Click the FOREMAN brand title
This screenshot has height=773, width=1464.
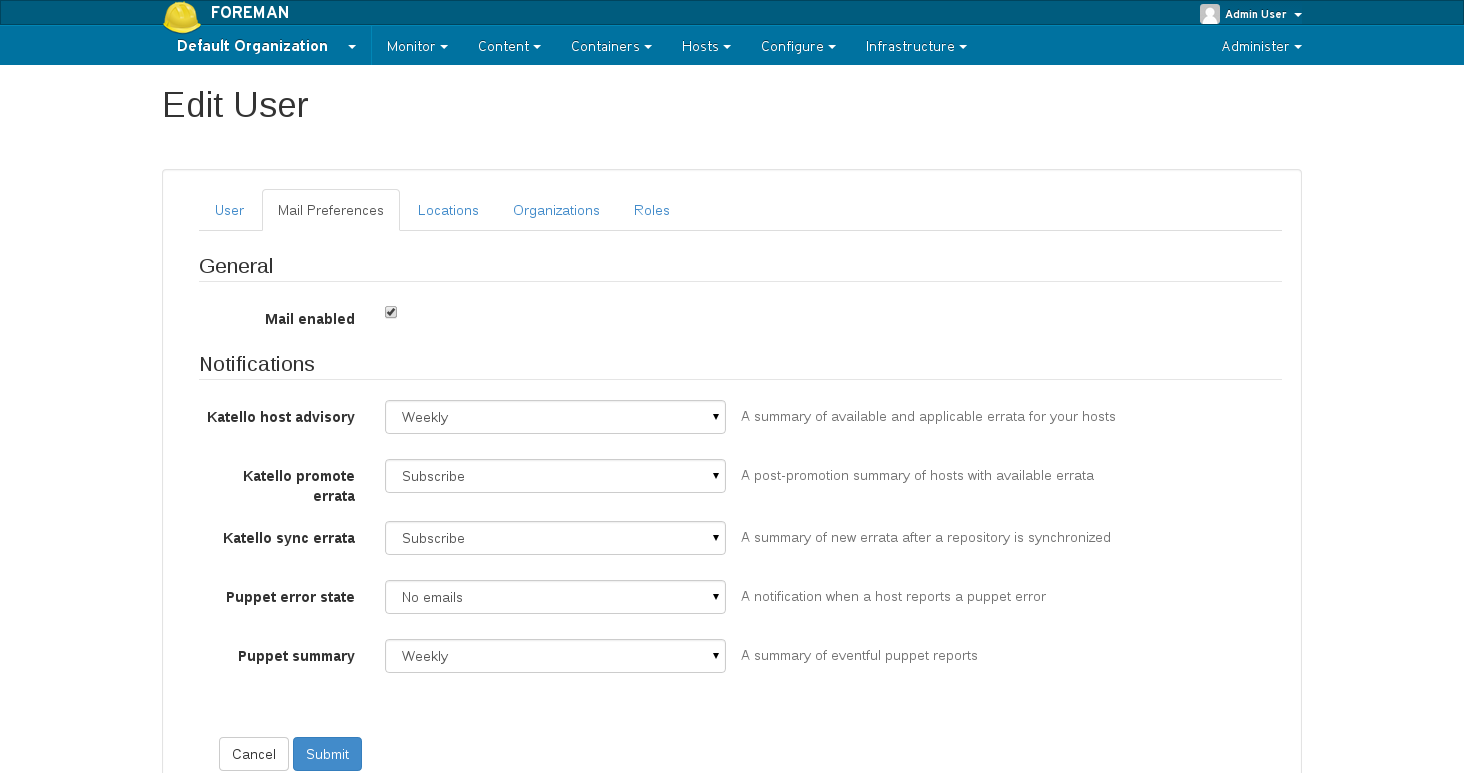(x=250, y=13)
